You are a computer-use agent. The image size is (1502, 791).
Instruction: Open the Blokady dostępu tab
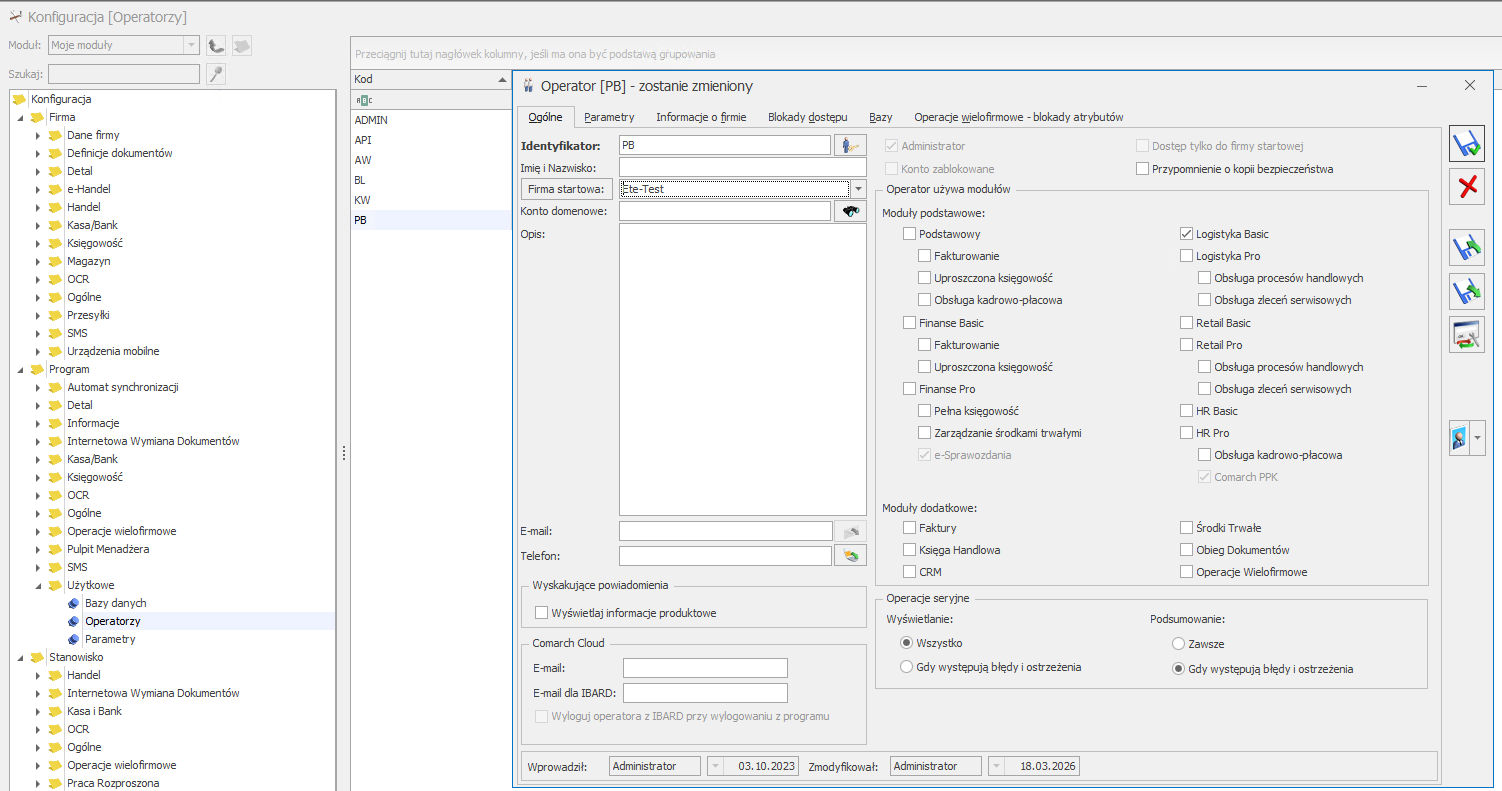click(x=808, y=117)
